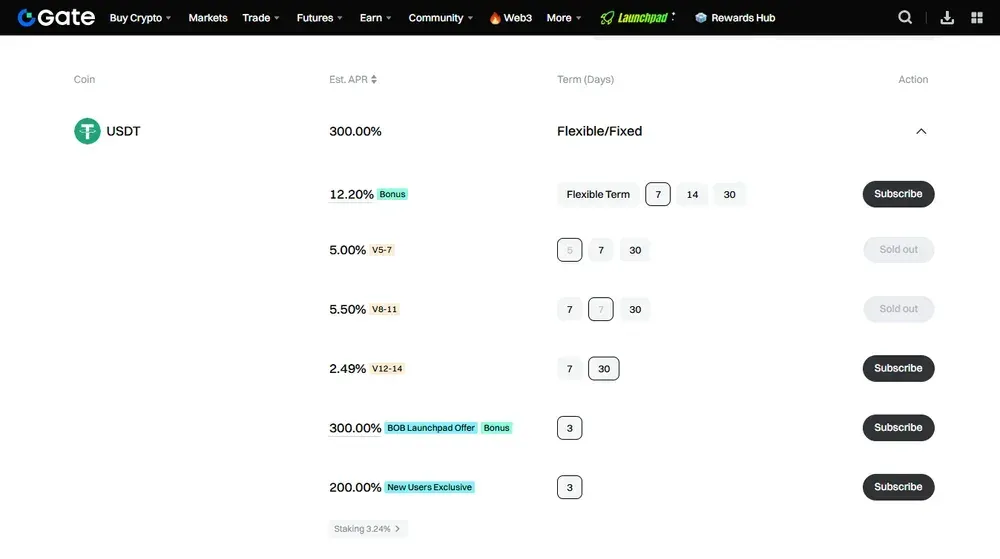Subscribe to the 300.00% BOB Launchpad offer
The width and height of the screenshot is (1000, 559).
click(x=898, y=428)
